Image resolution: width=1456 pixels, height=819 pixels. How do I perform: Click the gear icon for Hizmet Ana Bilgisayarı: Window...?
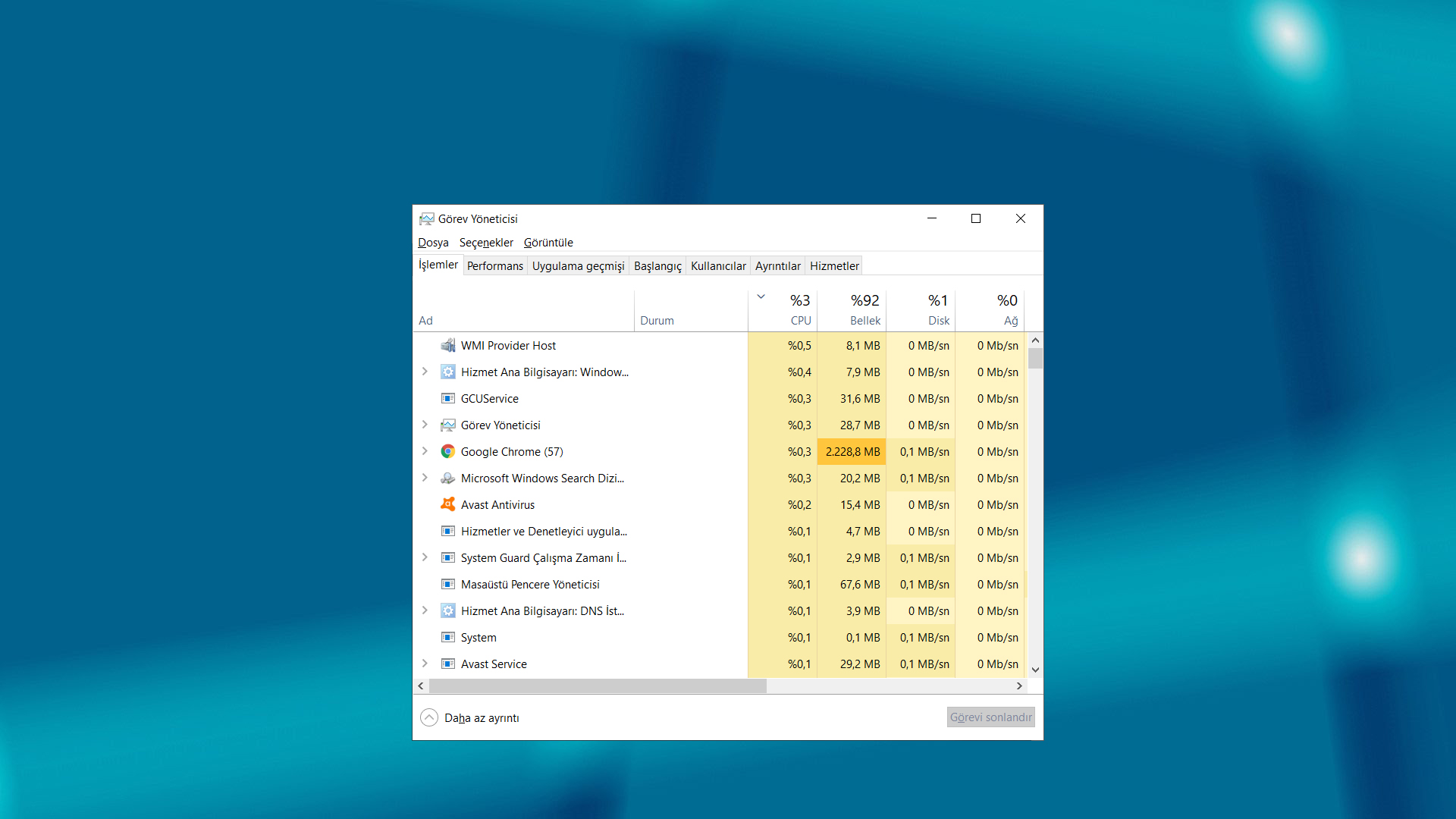(448, 372)
